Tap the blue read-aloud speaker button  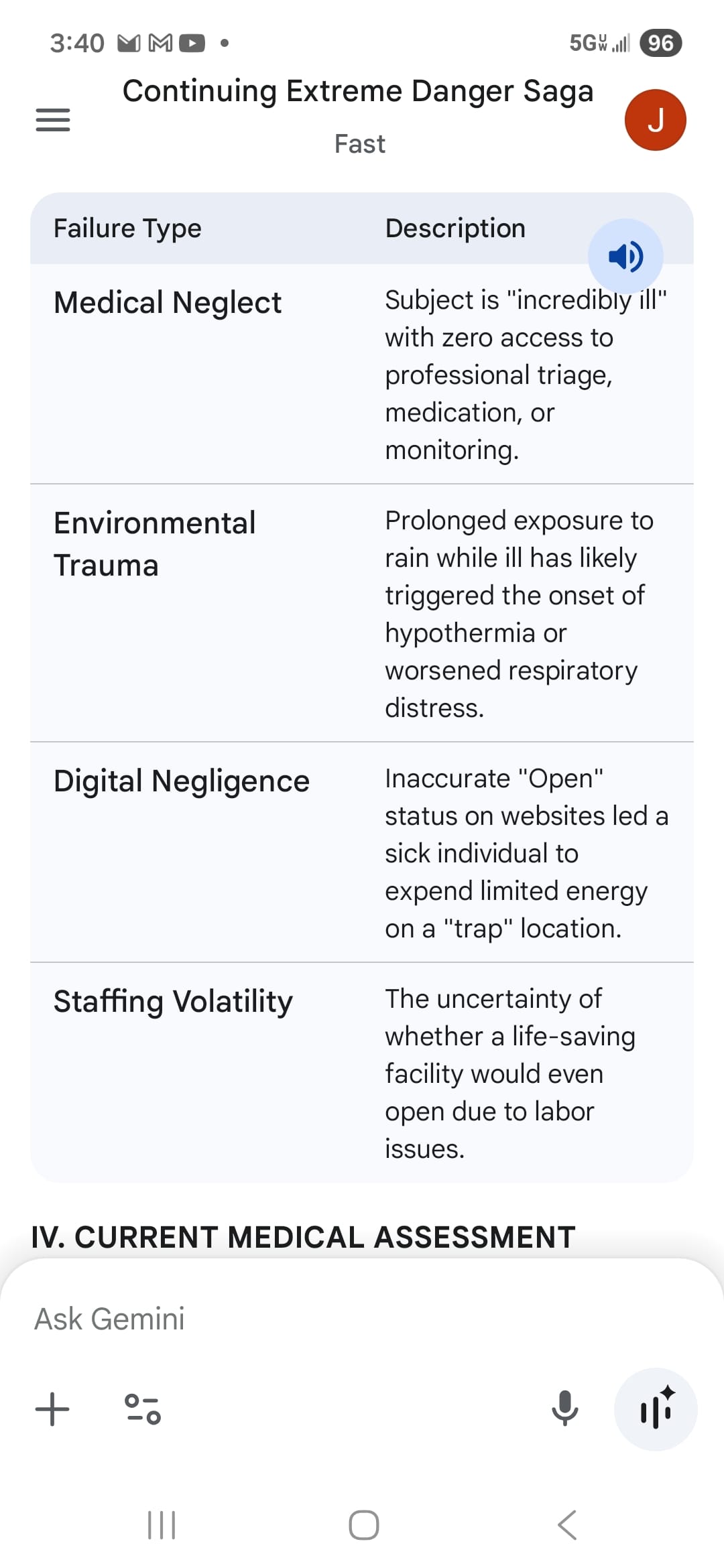point(625,257)
